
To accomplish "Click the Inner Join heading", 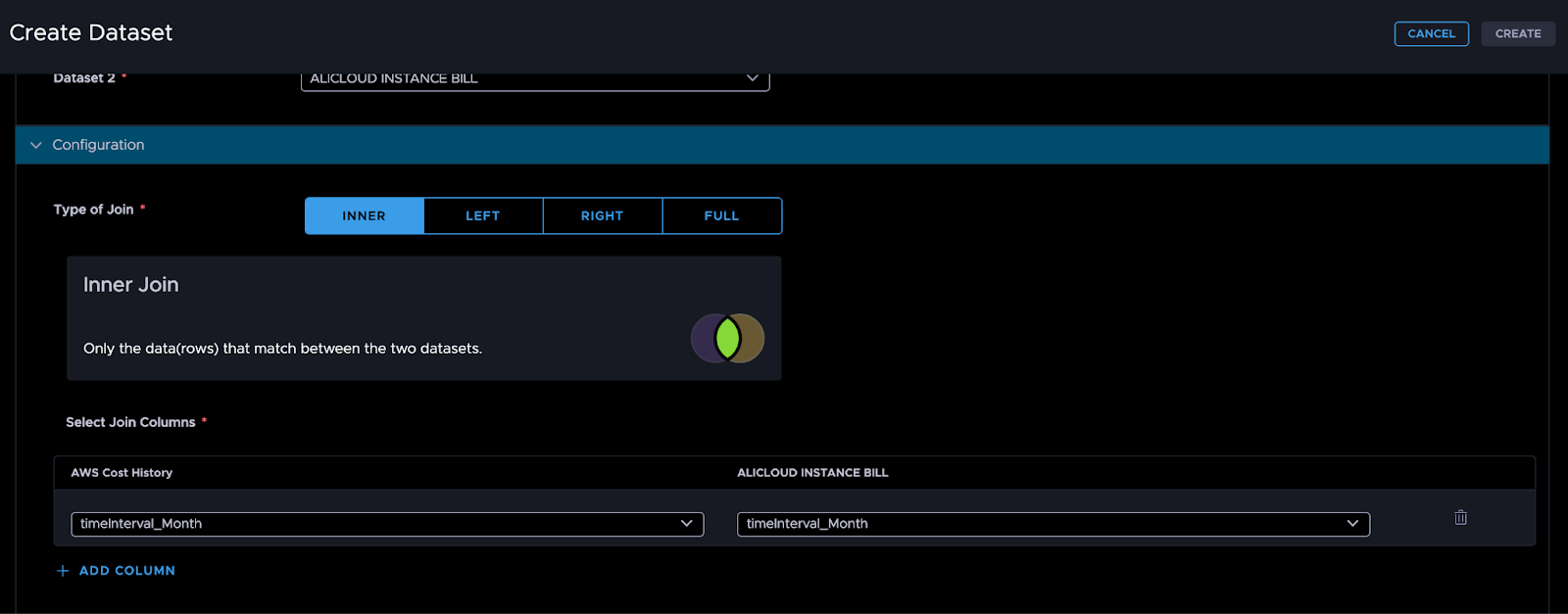I will click(x=131, y=285).
